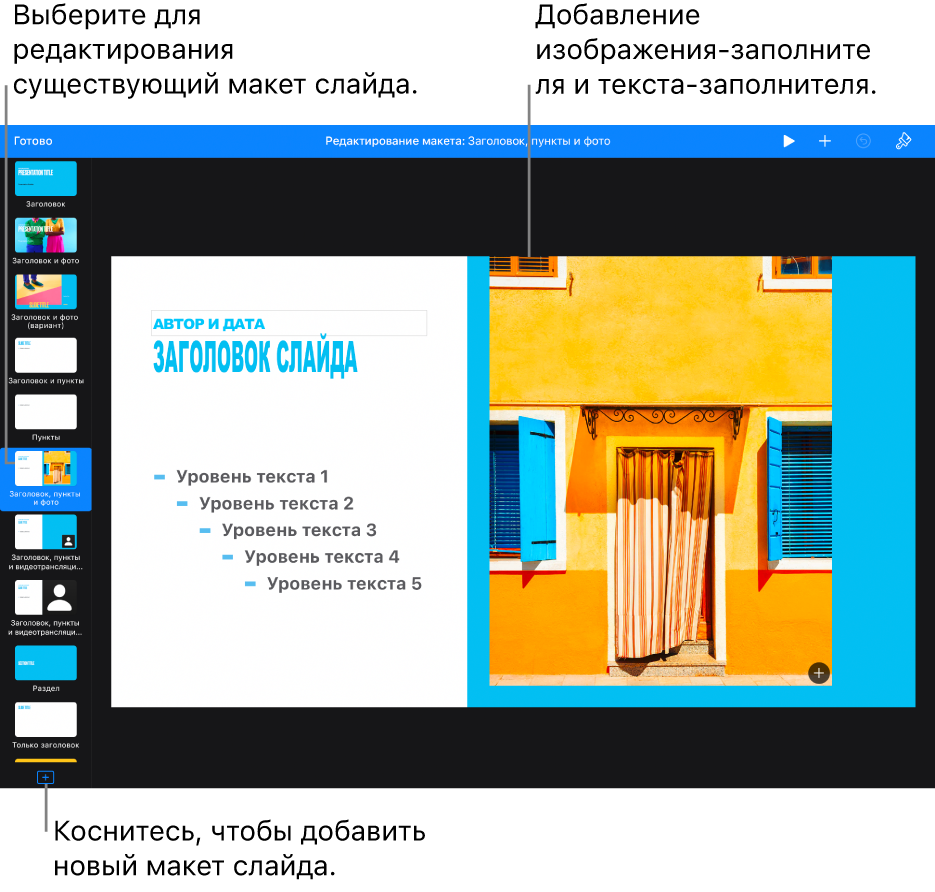Select the Раздел layout thumbnail
The width and height of the screenshot is (935, 892).
pyautogui.click(x=46, y=662)
